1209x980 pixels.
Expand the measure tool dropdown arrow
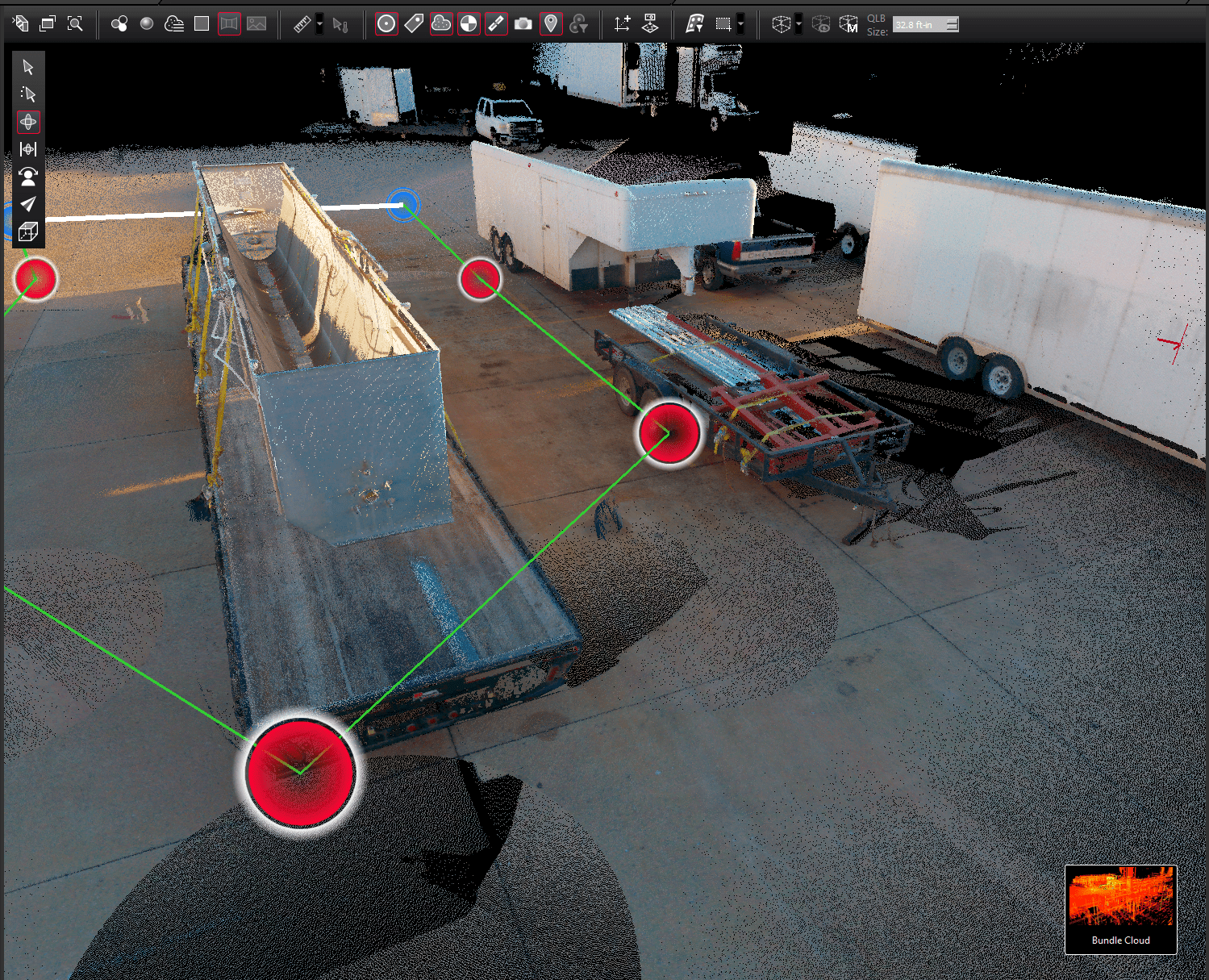coord(319,24)
